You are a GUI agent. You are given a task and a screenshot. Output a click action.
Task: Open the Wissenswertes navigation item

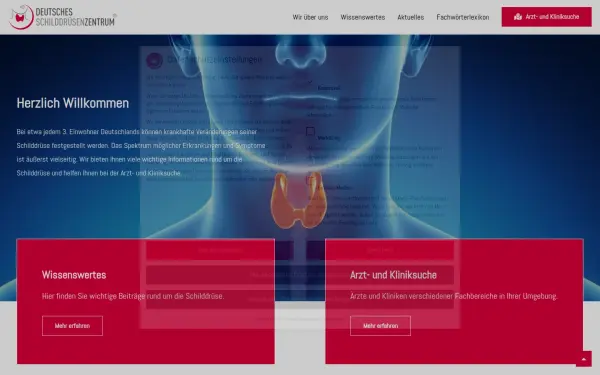pyautogui.click(x=363, y=17)
